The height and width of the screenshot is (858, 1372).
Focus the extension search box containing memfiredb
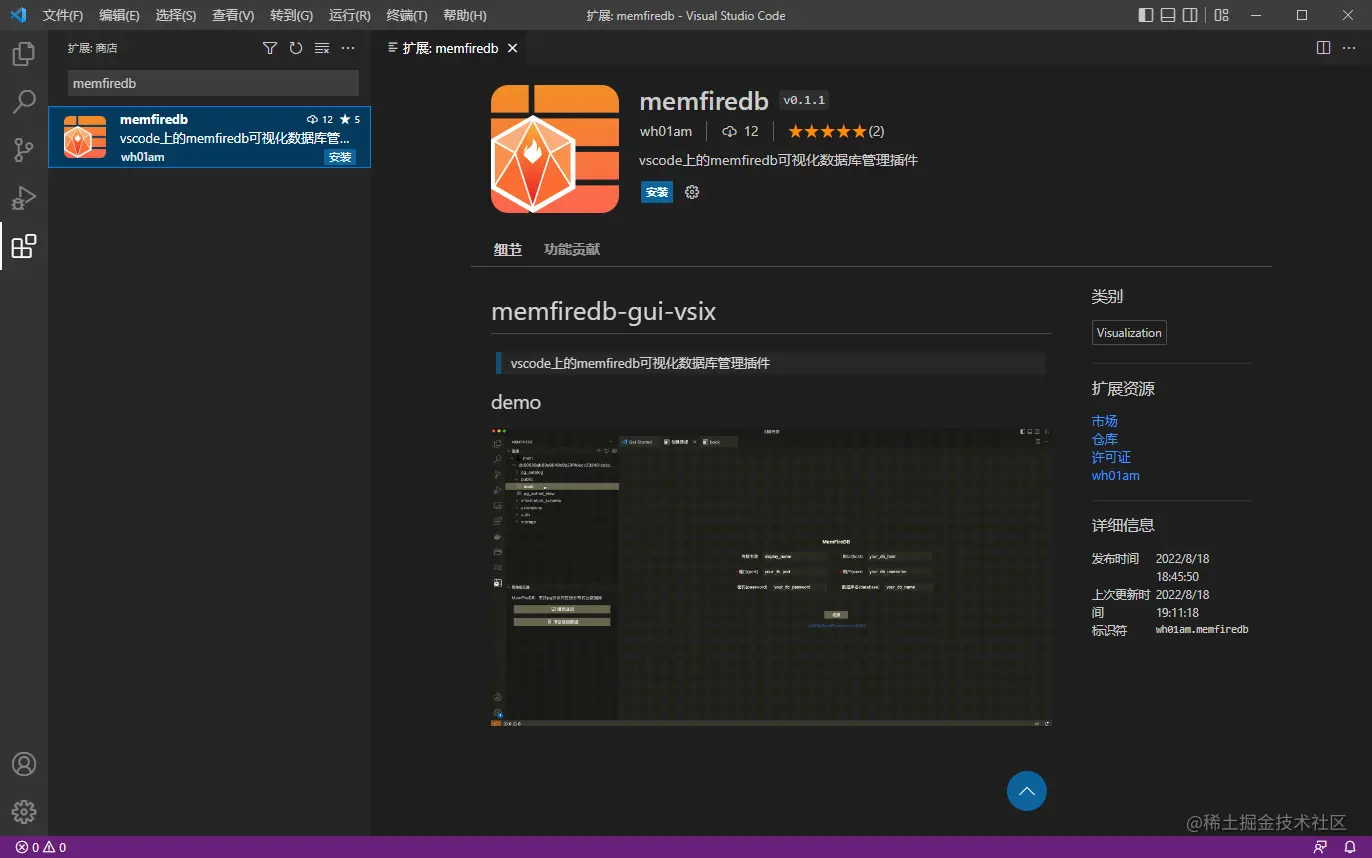click(213, 83)
